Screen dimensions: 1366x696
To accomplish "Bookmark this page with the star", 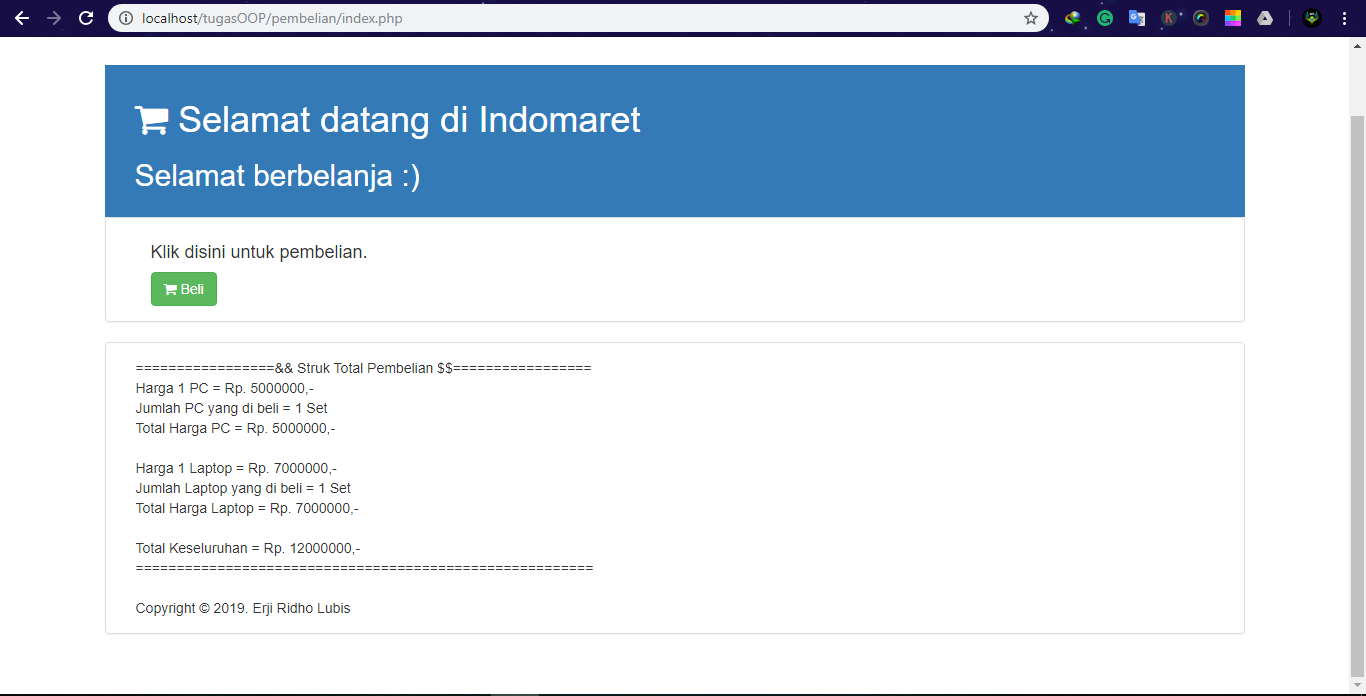I will click(x=1031, y=18).
